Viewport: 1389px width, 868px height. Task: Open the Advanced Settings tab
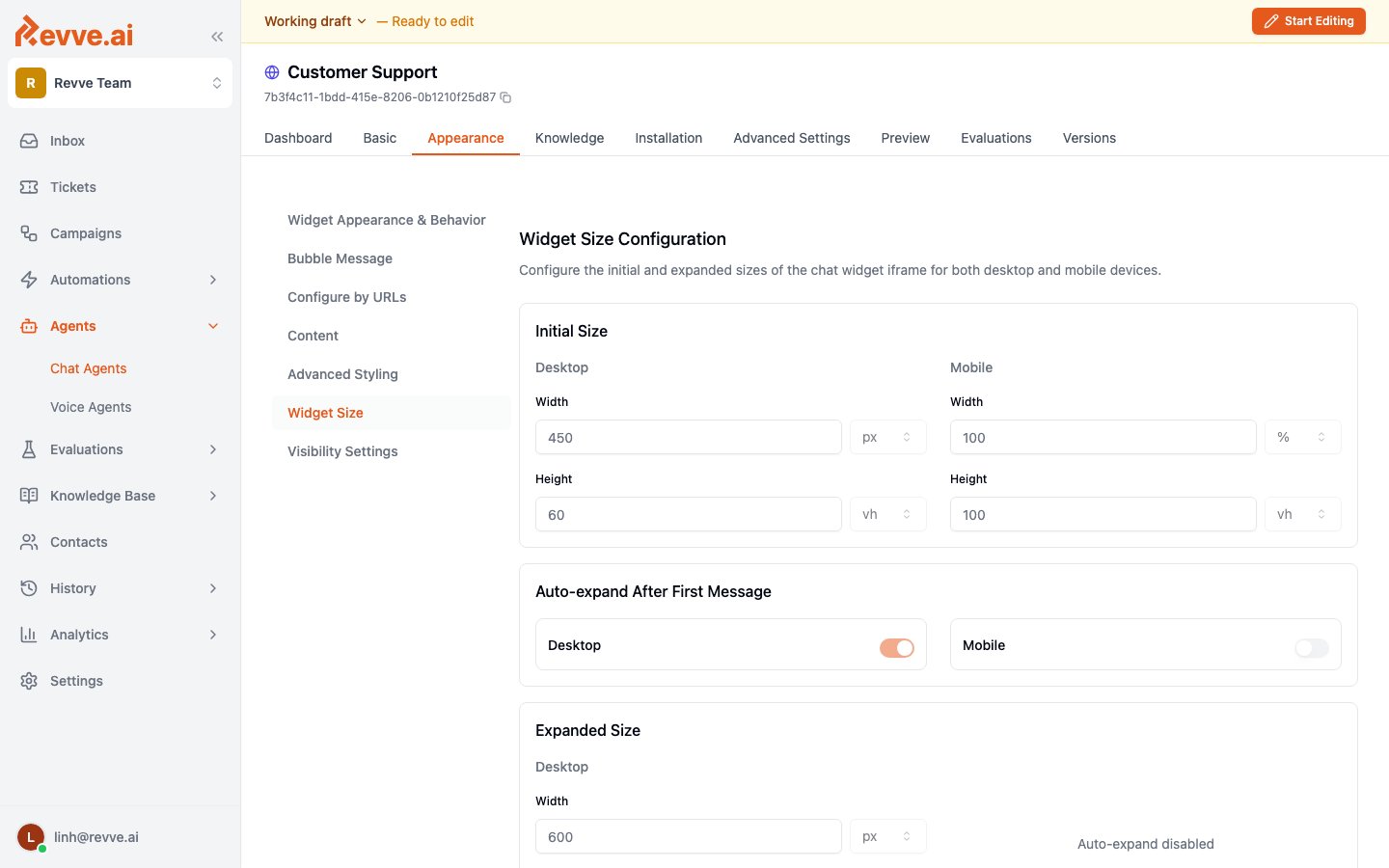(x=792, y=138)
